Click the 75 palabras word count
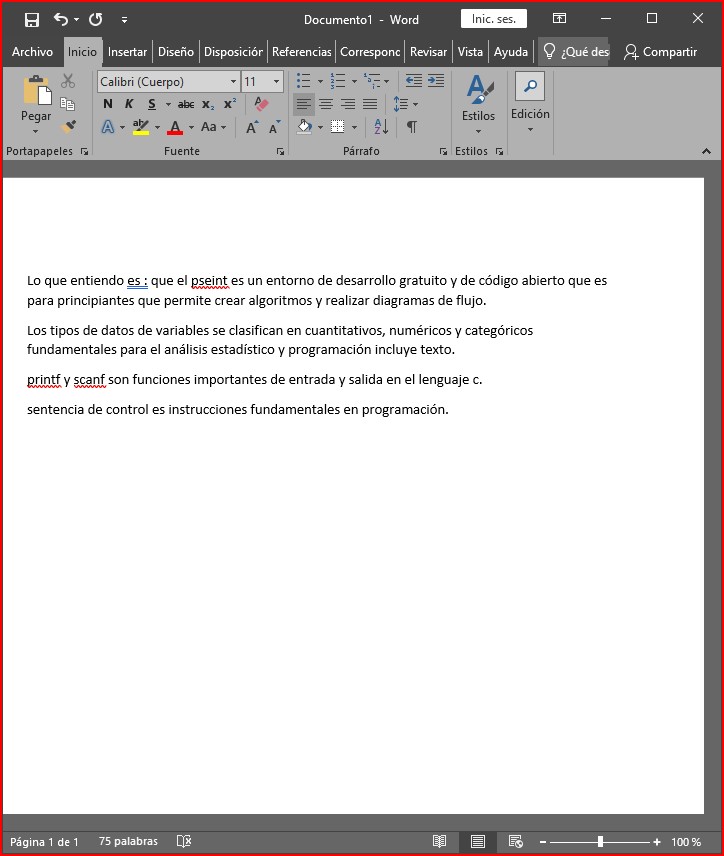 128,842
